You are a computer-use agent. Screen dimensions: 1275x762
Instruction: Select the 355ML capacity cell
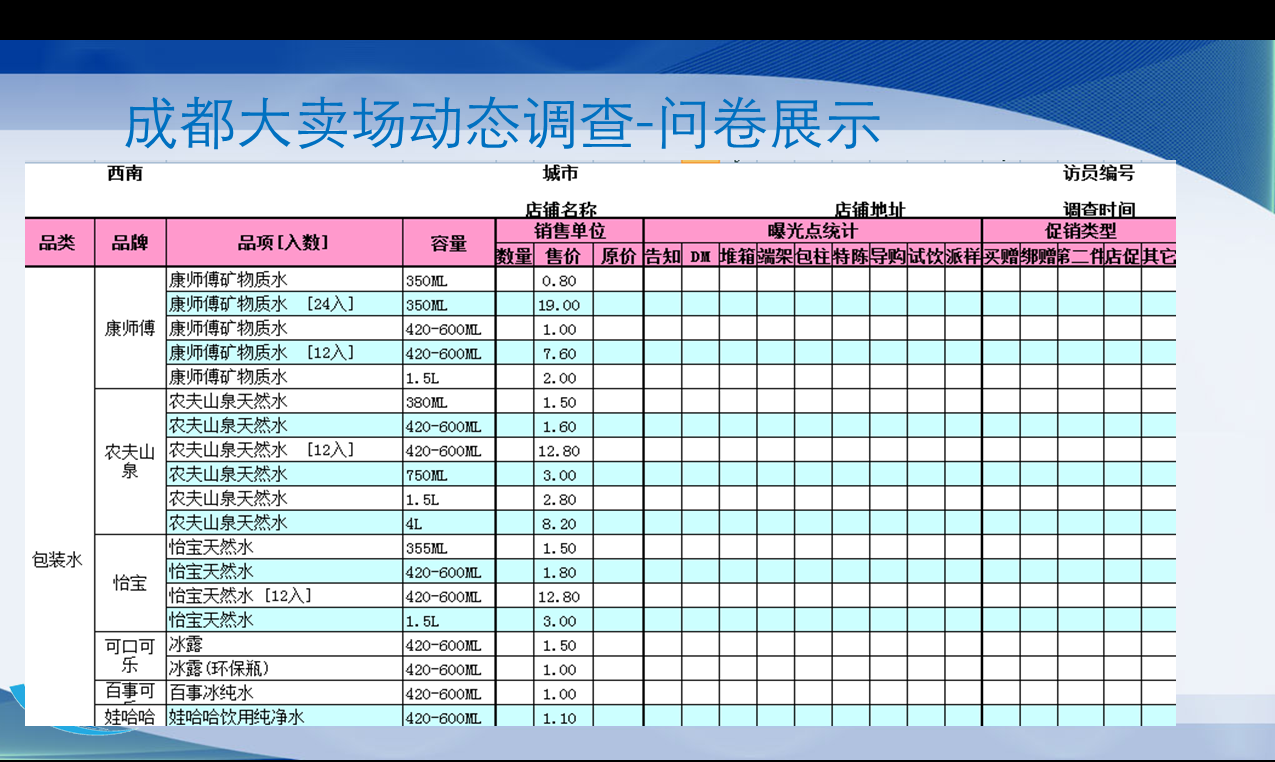pyautogui.click(x=449, y=547)
